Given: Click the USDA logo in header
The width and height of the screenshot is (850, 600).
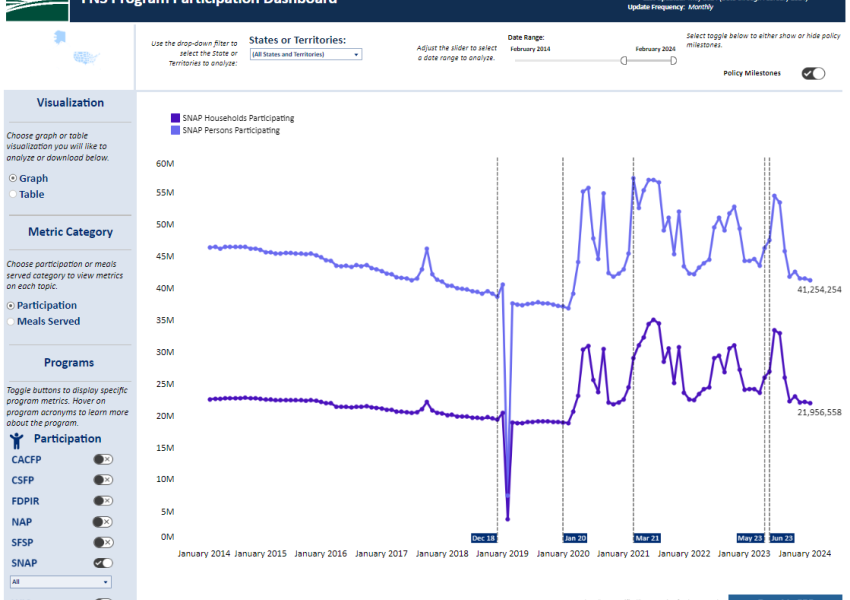Looking at the screenshot, I should click(37, 10).
